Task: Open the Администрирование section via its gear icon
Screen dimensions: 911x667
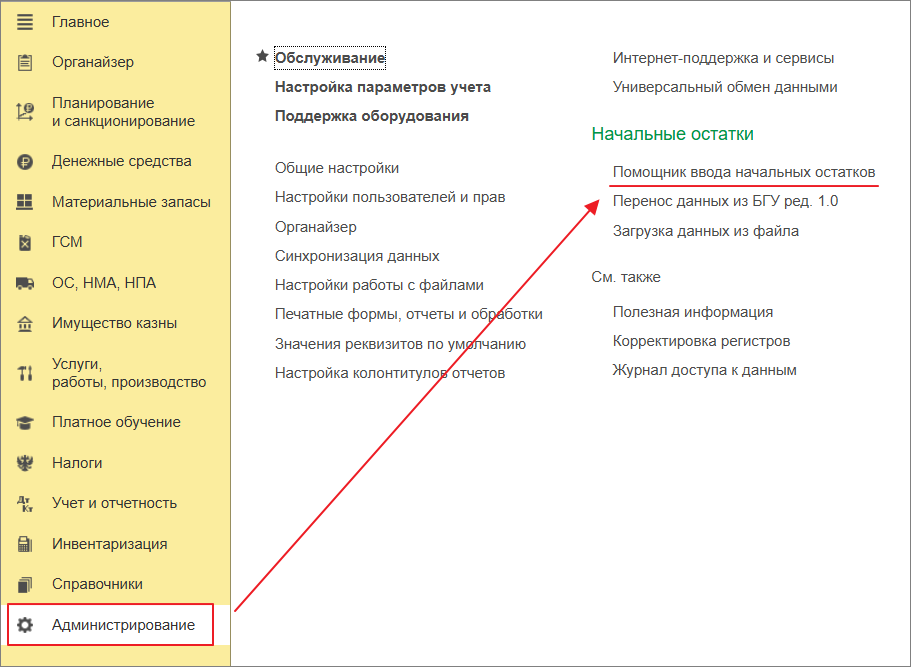Action: pyautogui.click(x=24, y=624)
